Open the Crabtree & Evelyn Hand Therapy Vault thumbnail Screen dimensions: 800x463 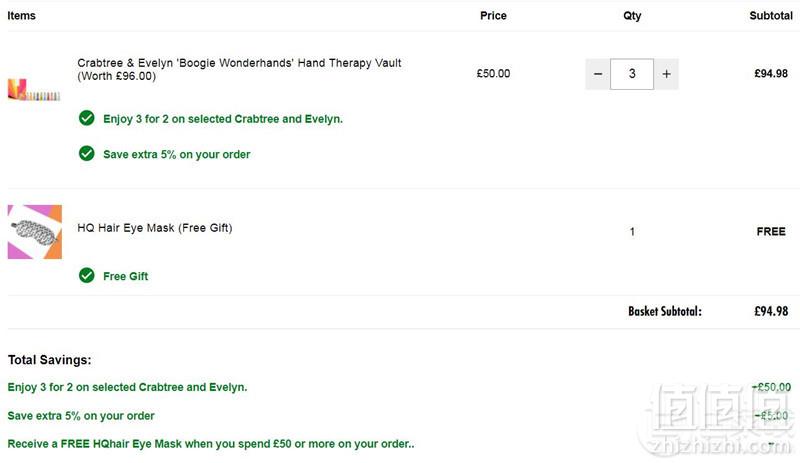(34, 89)
